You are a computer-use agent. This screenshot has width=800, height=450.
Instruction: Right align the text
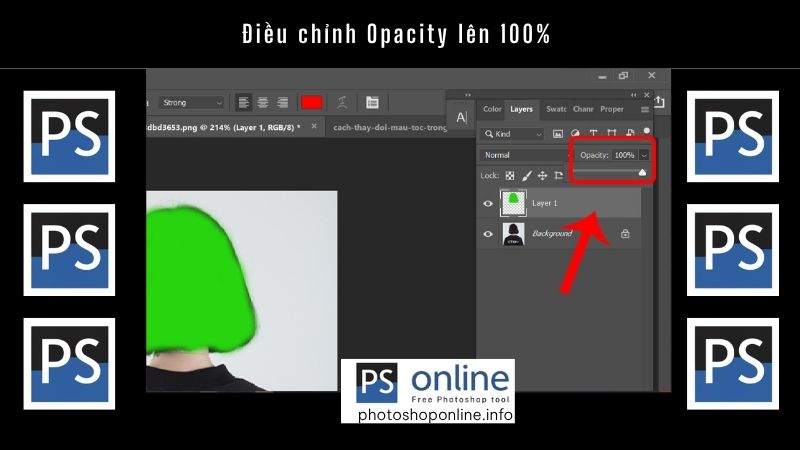pyautogui.click(x=282, y=103)
